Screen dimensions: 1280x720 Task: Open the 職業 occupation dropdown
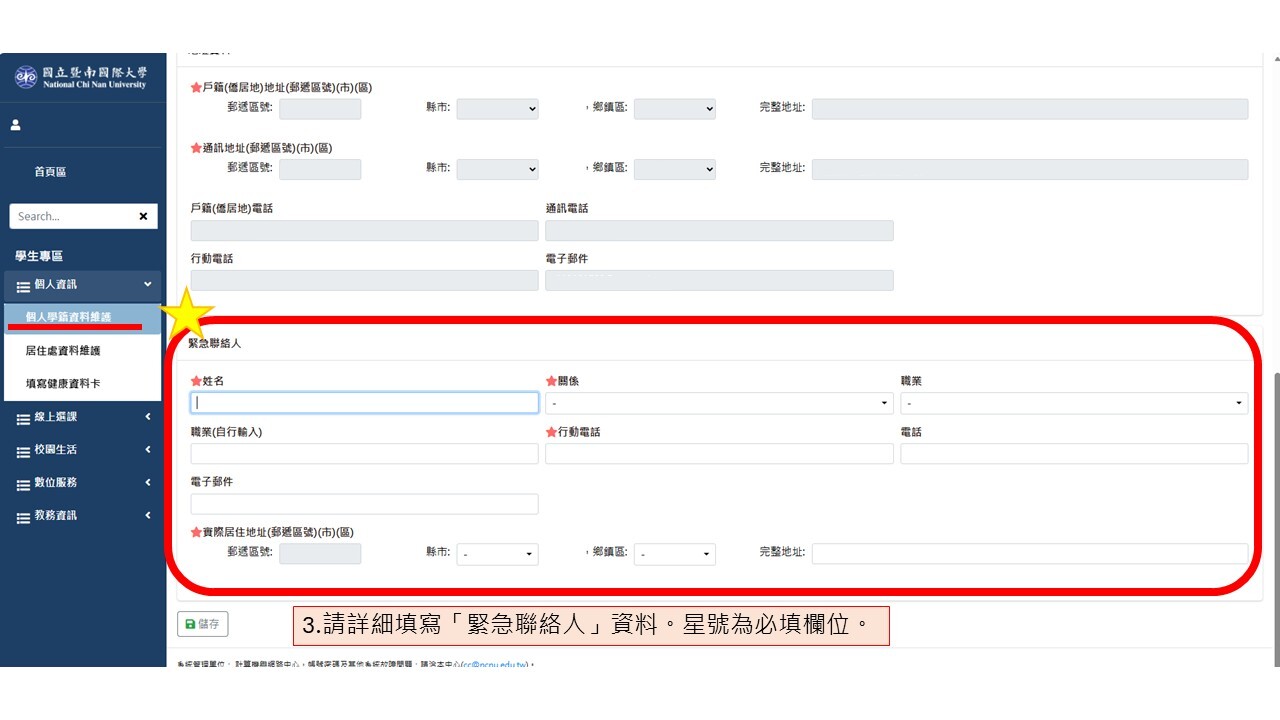pyautogui.click(x=1075, y=402)
